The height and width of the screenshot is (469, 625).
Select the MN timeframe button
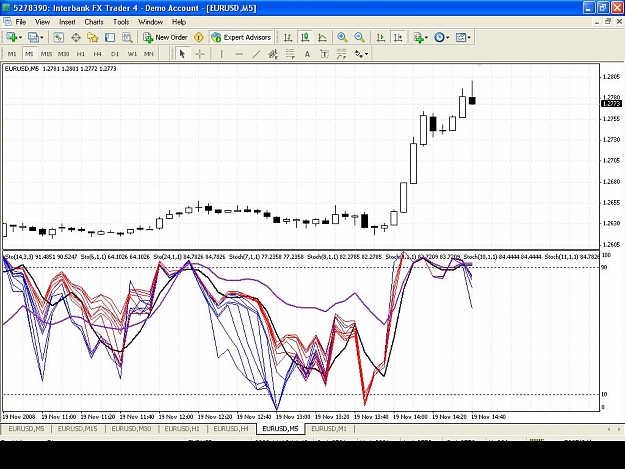point(149,54)
